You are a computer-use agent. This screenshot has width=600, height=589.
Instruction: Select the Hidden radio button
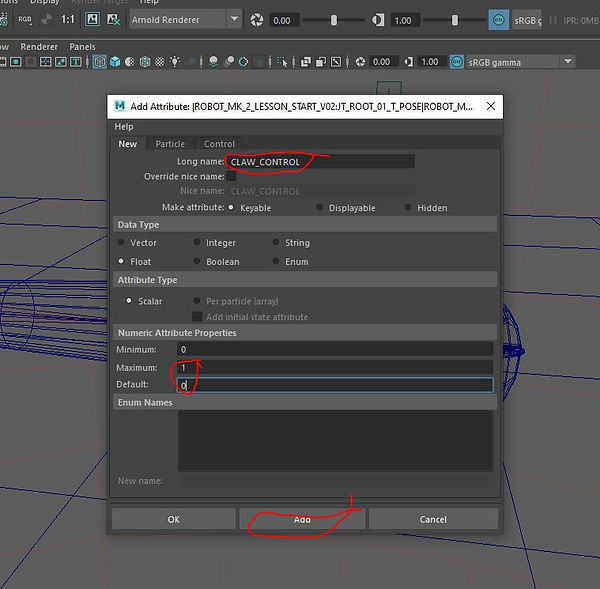click(408, 207)
